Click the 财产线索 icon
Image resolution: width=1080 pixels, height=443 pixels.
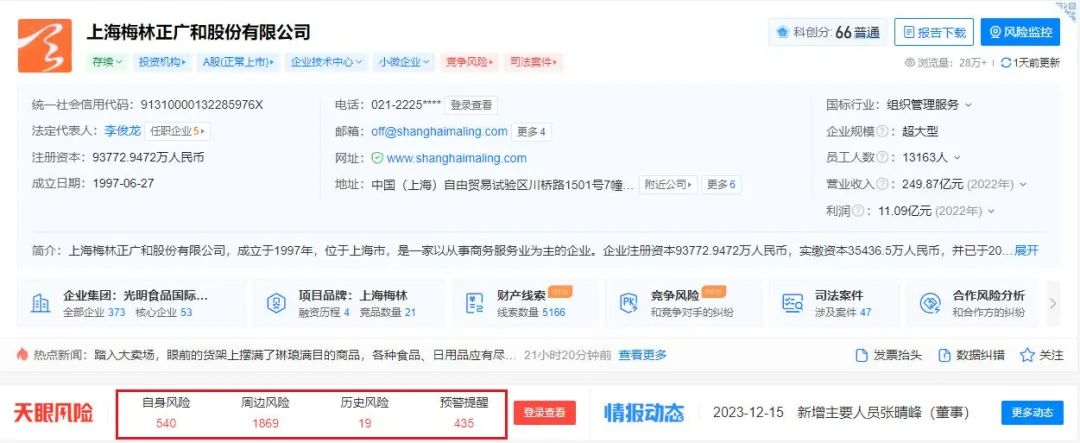(475, 303)
